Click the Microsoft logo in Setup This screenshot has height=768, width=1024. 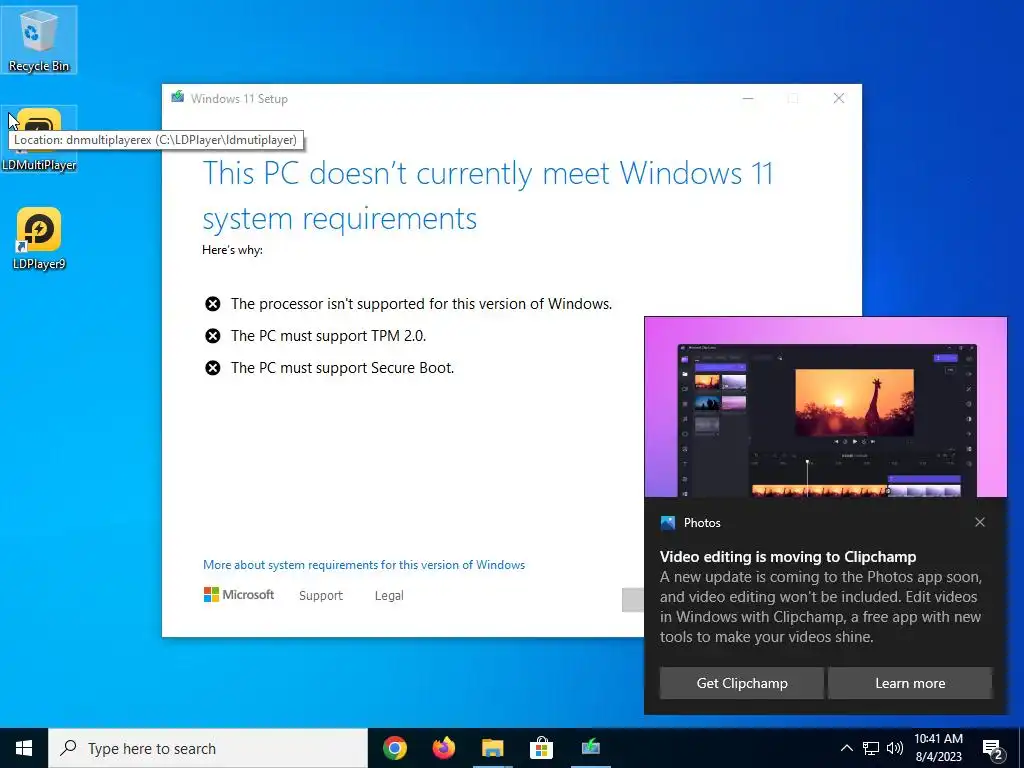pyautogui.click(x=238, y=595)
